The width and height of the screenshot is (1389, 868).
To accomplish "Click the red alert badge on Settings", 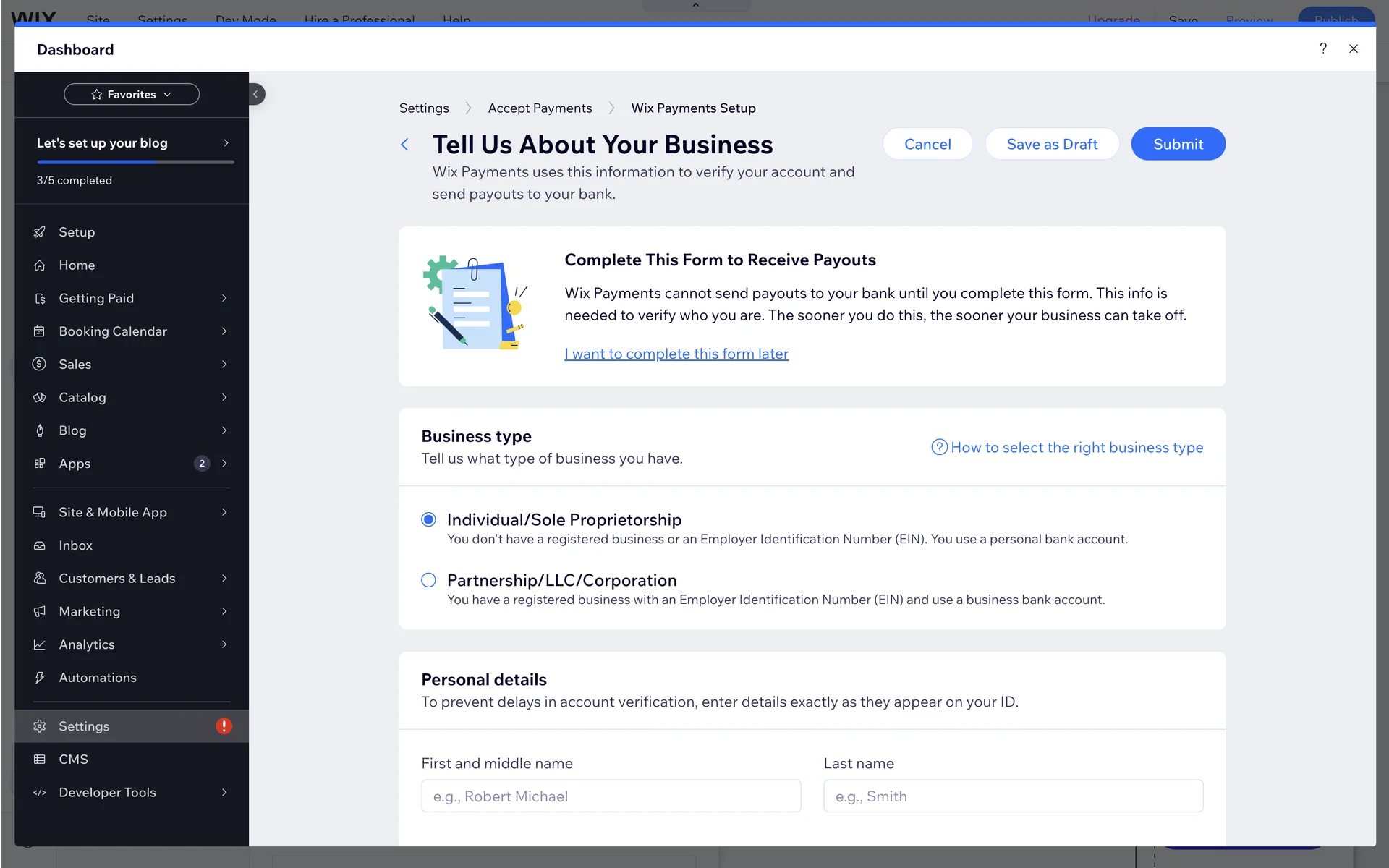I will [224, 726].
